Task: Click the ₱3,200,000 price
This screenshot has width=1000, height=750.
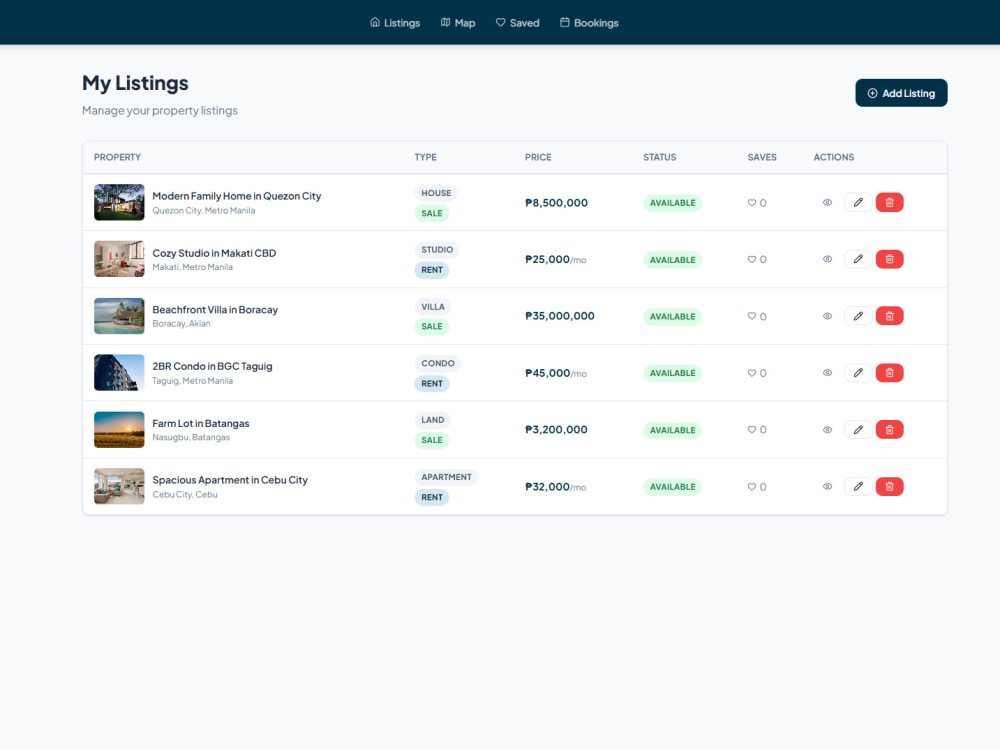Action: point(556,430)
